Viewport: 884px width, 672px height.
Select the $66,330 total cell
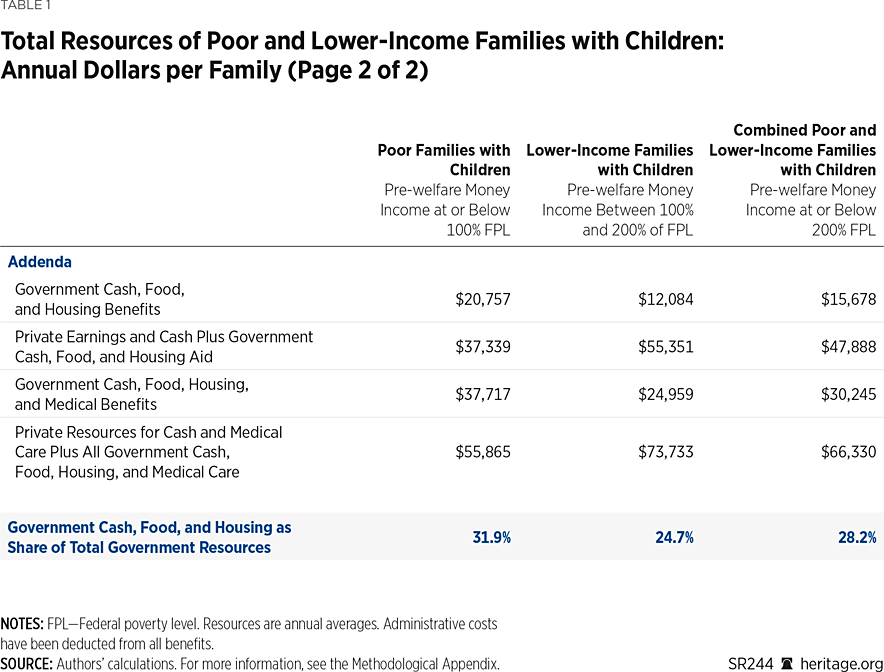pos(848,452)
